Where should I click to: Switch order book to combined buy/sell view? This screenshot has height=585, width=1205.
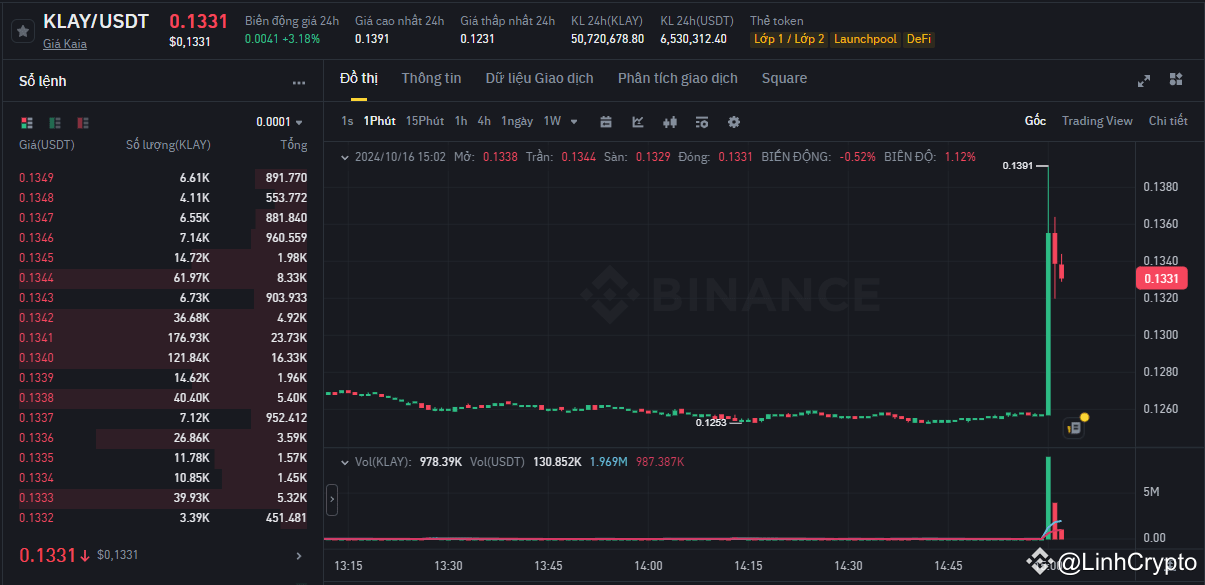click(x=26, y=121)
